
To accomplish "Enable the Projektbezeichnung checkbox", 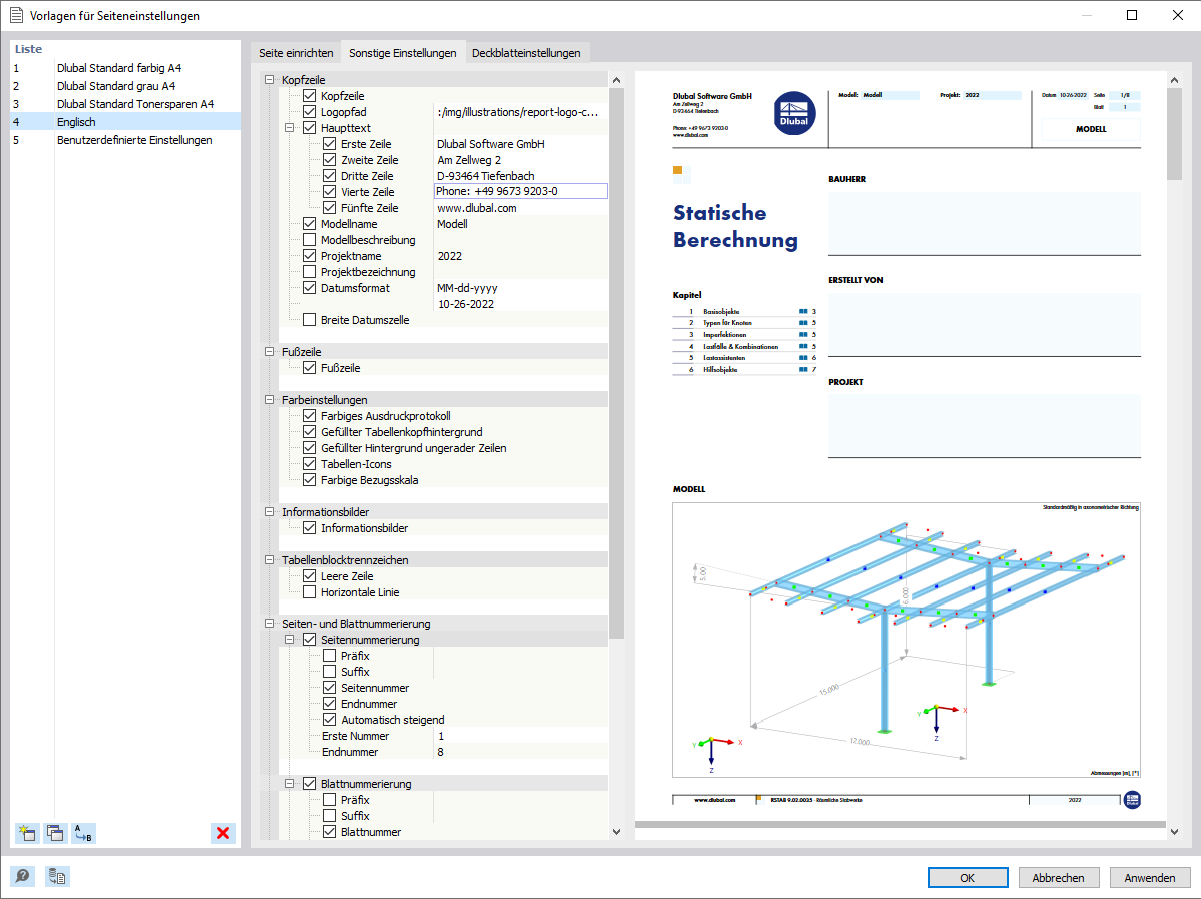I will [x=310, y=272].
